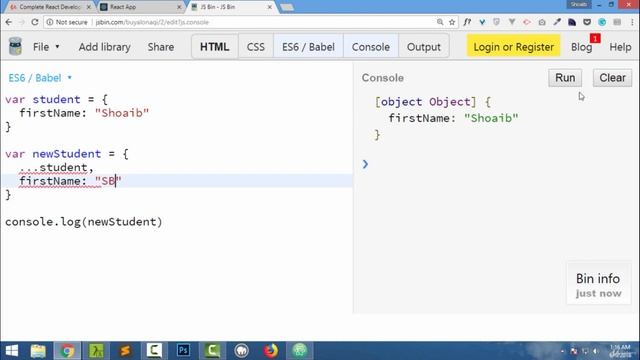
Task: Open File Explorer from taskbar
Action: (x=38, y=351)
